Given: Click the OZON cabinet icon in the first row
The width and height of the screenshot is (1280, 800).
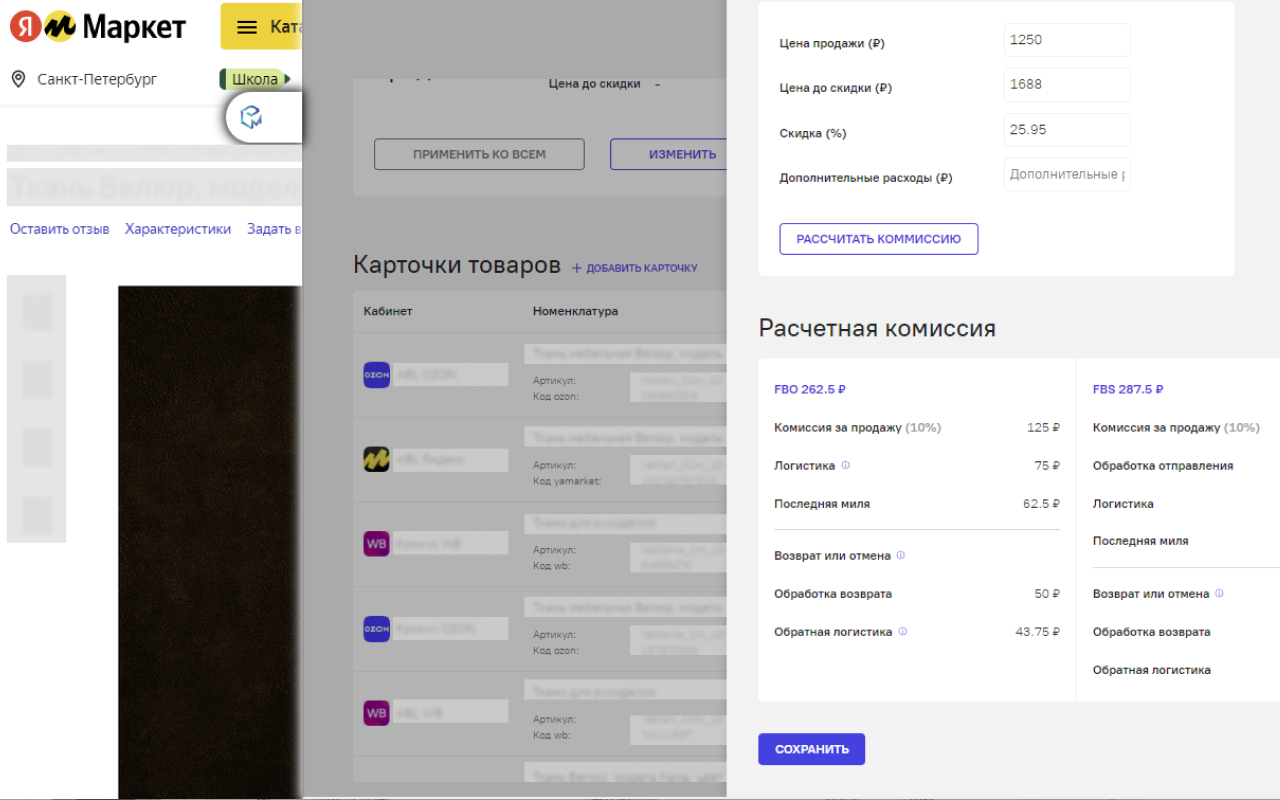Looking at the screenshot, I should (x=375, y=375).
